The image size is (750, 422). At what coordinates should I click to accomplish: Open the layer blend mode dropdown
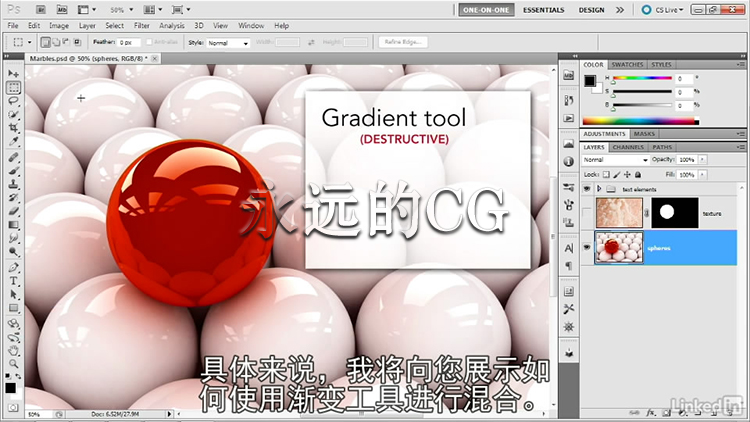pyautogui.click(x=615, y=160)
